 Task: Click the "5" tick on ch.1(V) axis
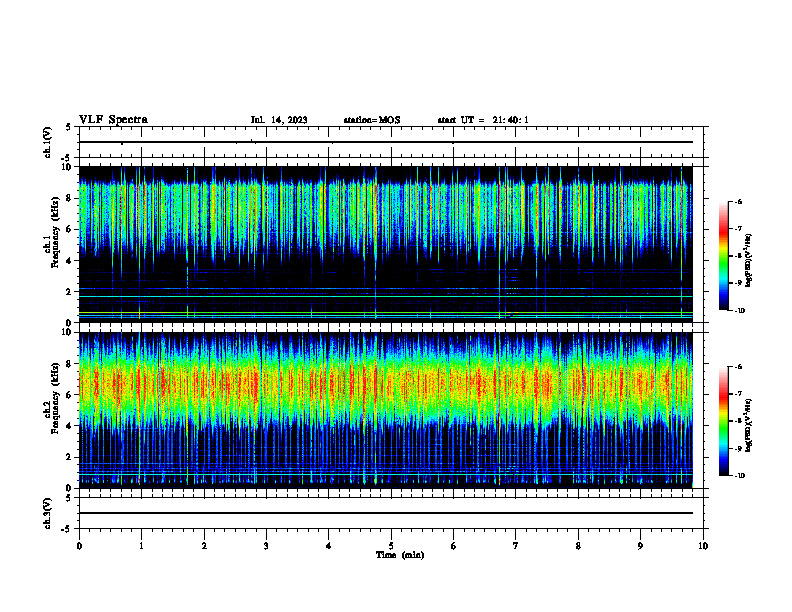70,127
